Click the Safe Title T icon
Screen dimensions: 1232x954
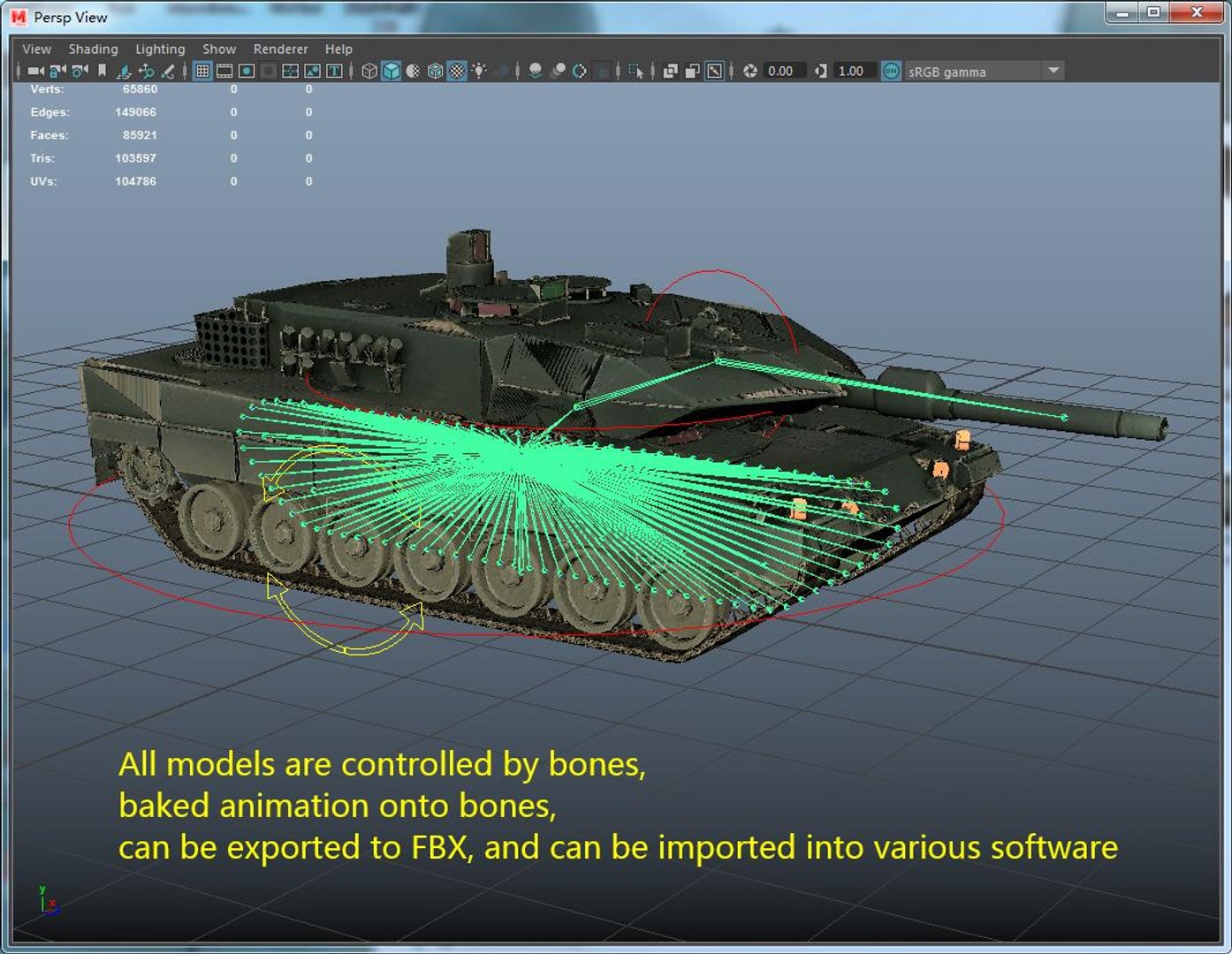click(335, 71)
